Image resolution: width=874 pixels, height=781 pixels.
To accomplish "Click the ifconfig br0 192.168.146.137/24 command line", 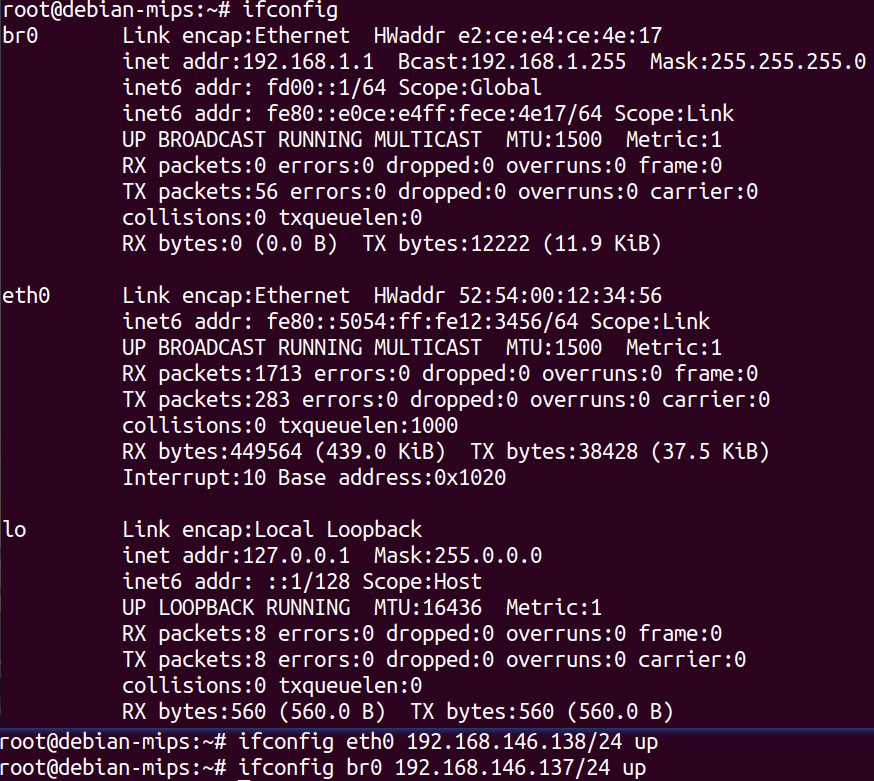I will (442, 768).
